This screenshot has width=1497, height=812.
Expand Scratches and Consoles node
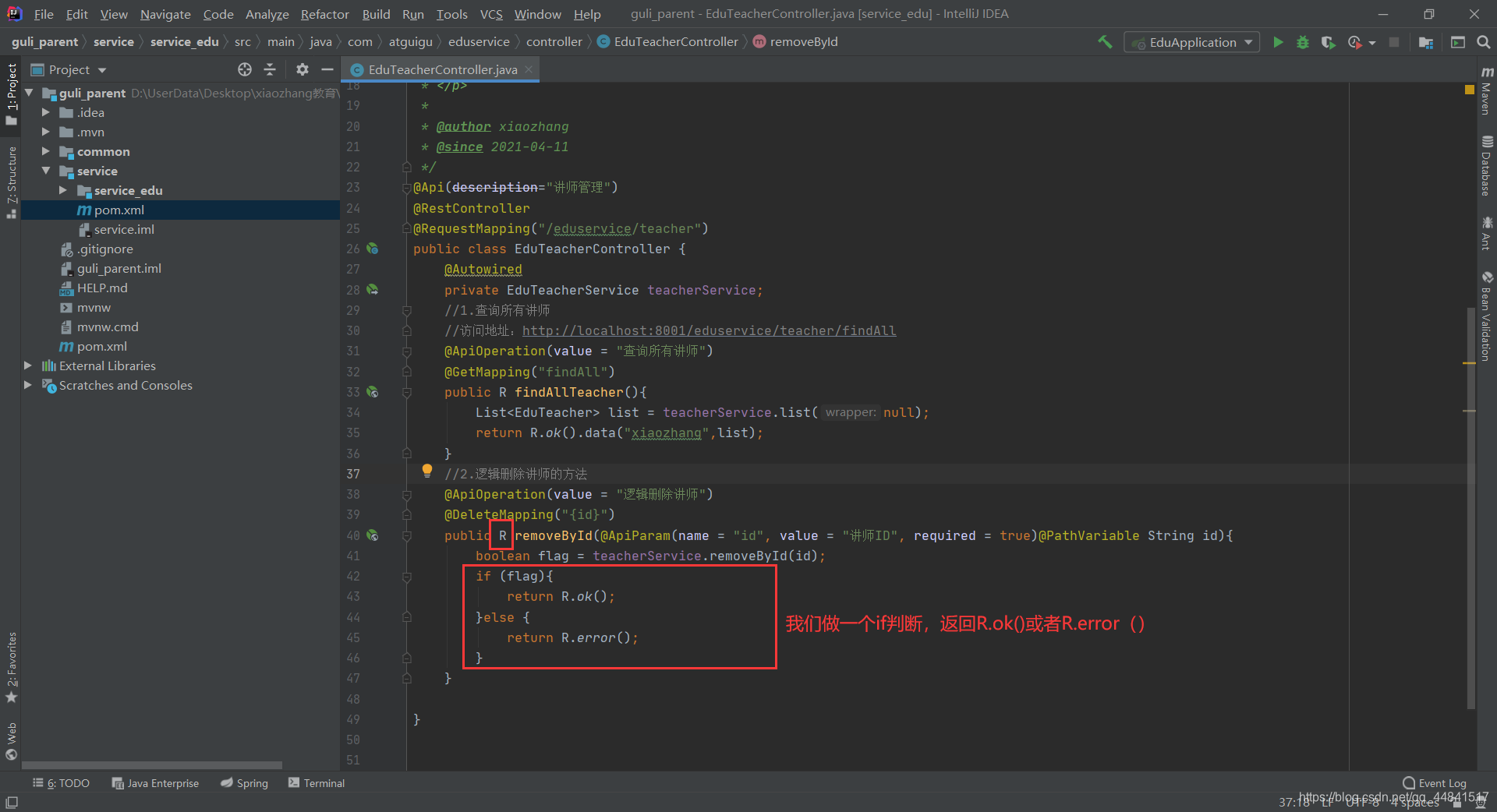pos(28,385)
